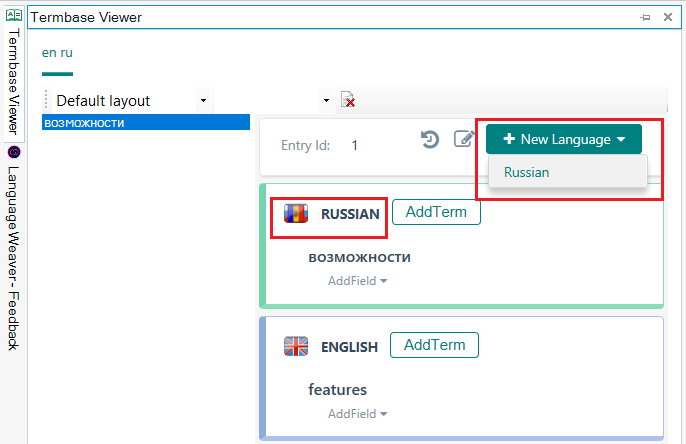This screenshot has height=444, width=686.
Task: Select the возможности entry in term list
Action: (x=145, y=122)
